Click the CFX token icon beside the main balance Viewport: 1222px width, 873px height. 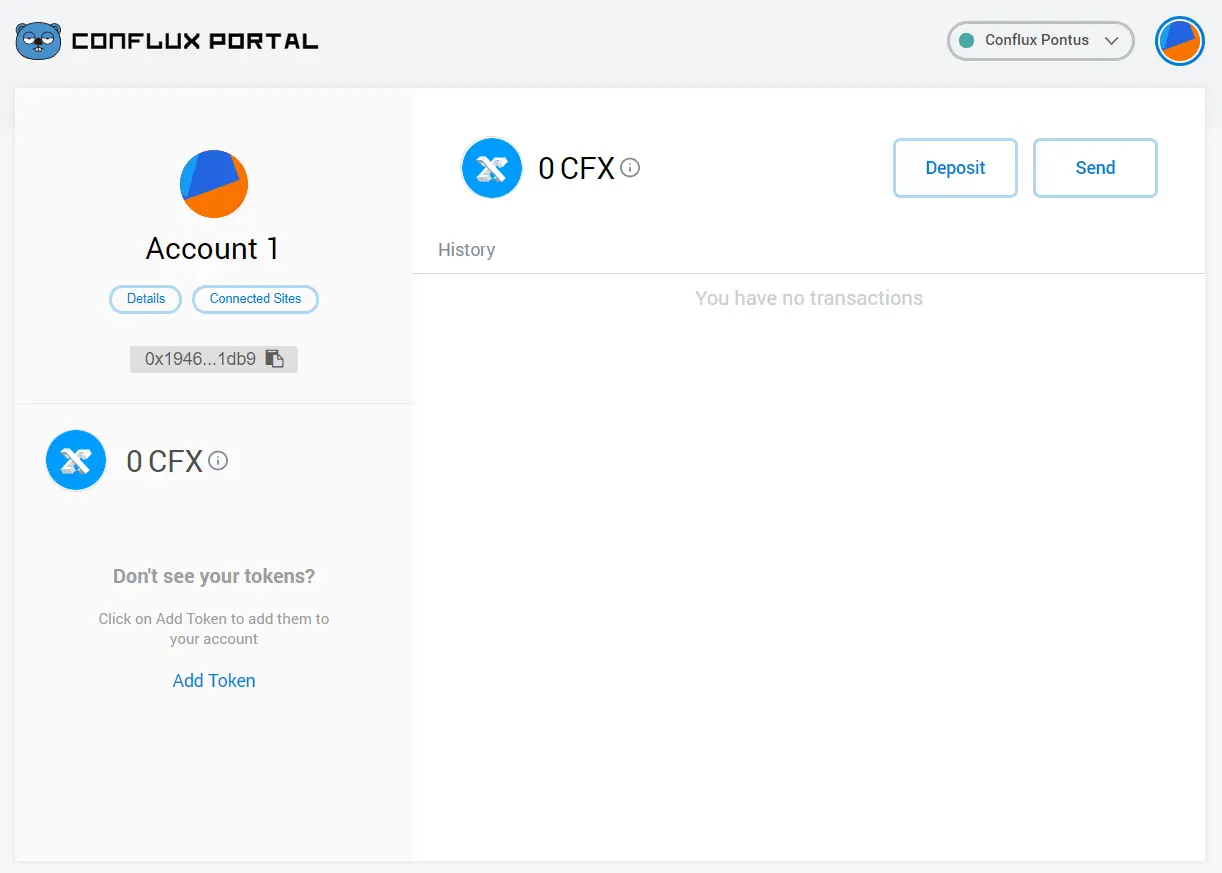[x=491, y=168]
